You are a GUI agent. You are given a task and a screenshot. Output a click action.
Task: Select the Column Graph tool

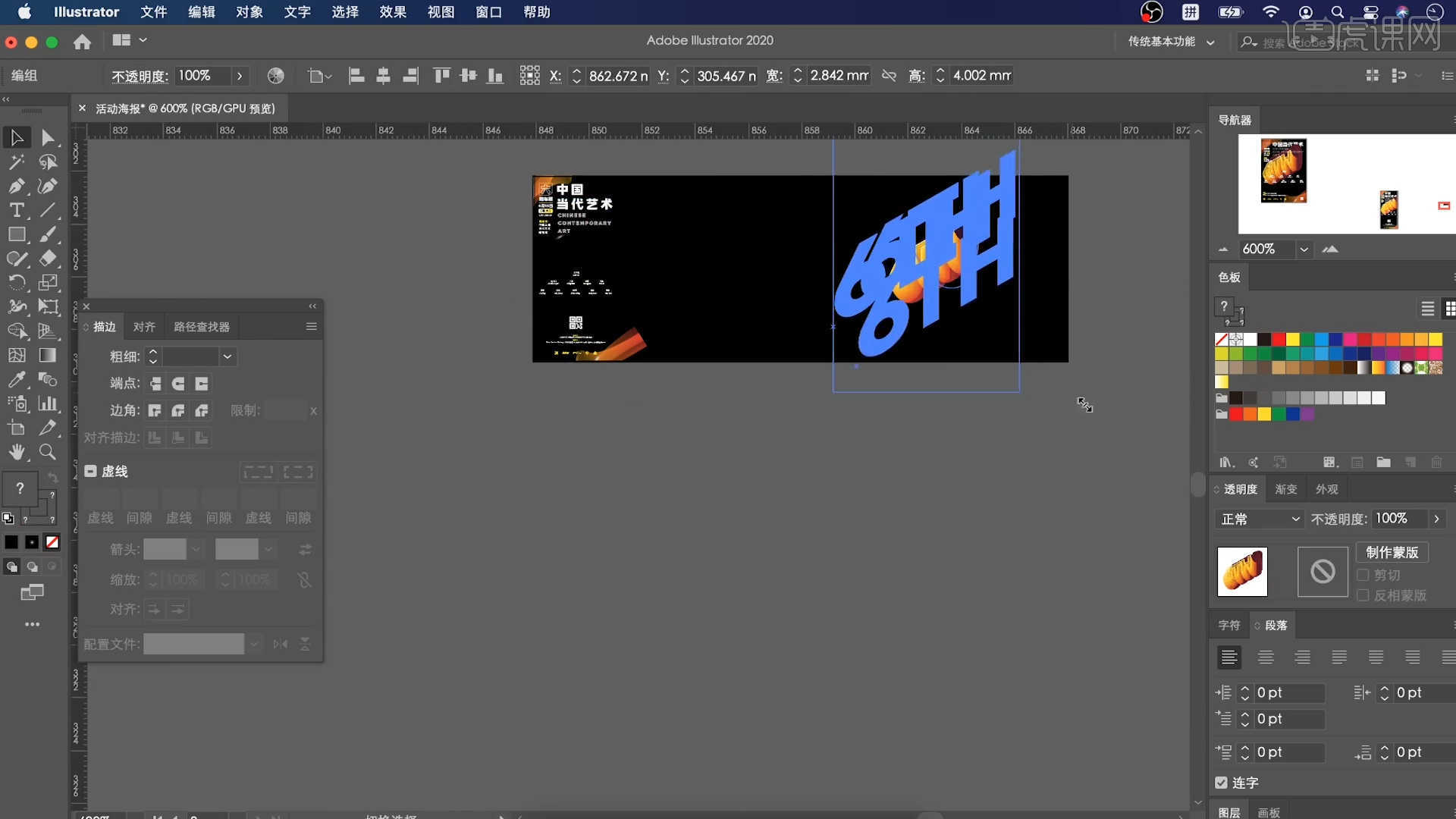click(48, 403)
